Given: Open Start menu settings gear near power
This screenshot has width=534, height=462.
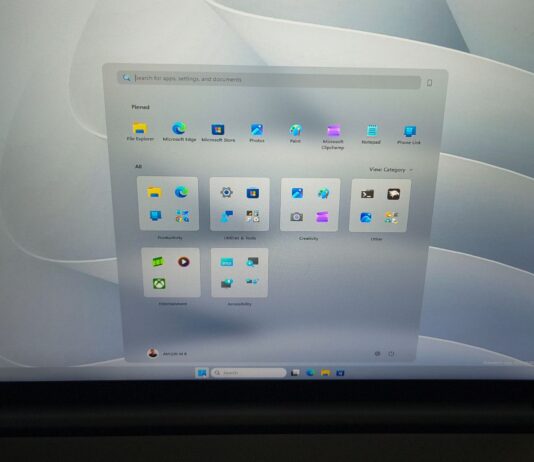Looking at the screenshot, I should click(x=377, y=354).
